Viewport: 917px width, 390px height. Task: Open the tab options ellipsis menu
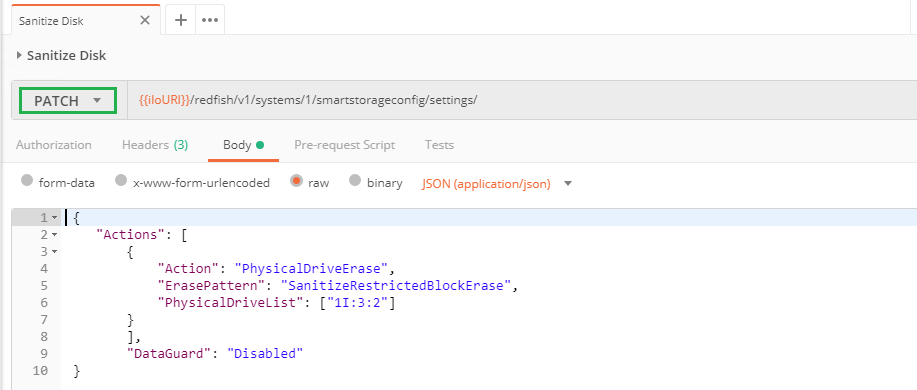click(x=210, y=20)
